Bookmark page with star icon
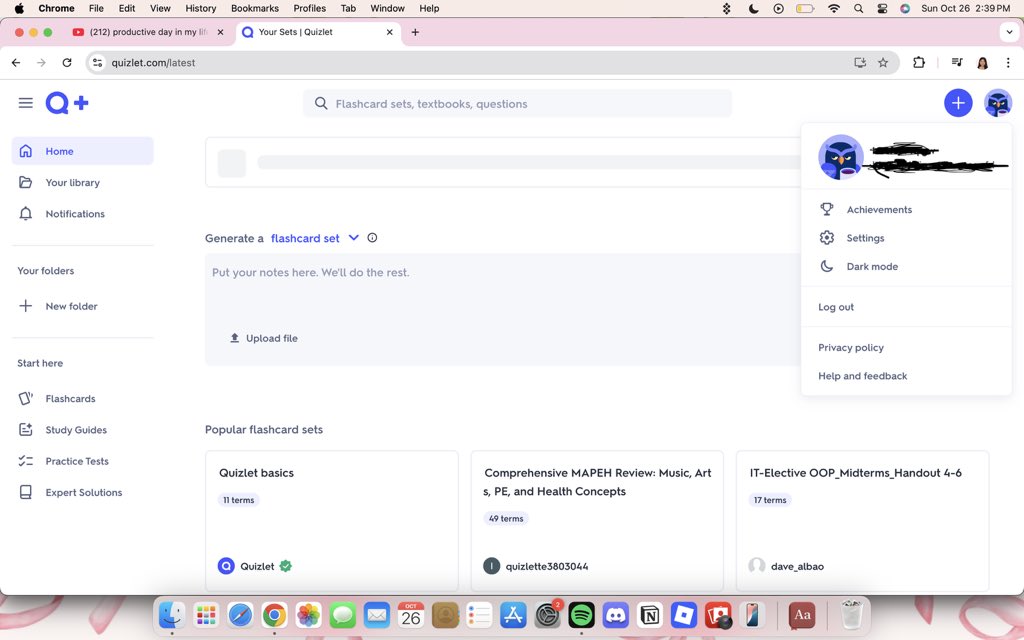 883,63
